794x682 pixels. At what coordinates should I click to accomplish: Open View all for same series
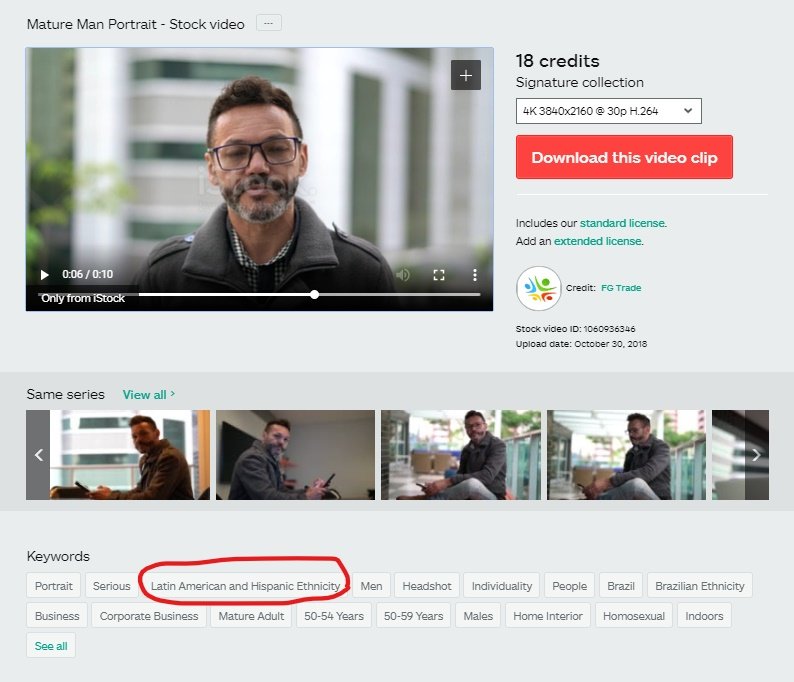(x=148, y=394)
